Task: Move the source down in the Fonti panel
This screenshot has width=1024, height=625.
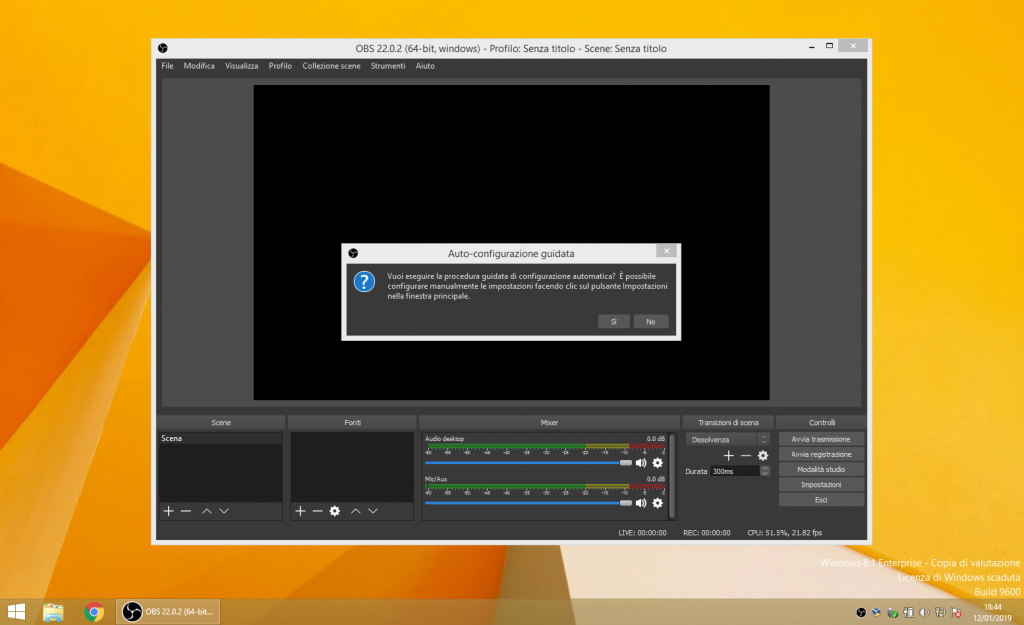Action: [373, 511]
